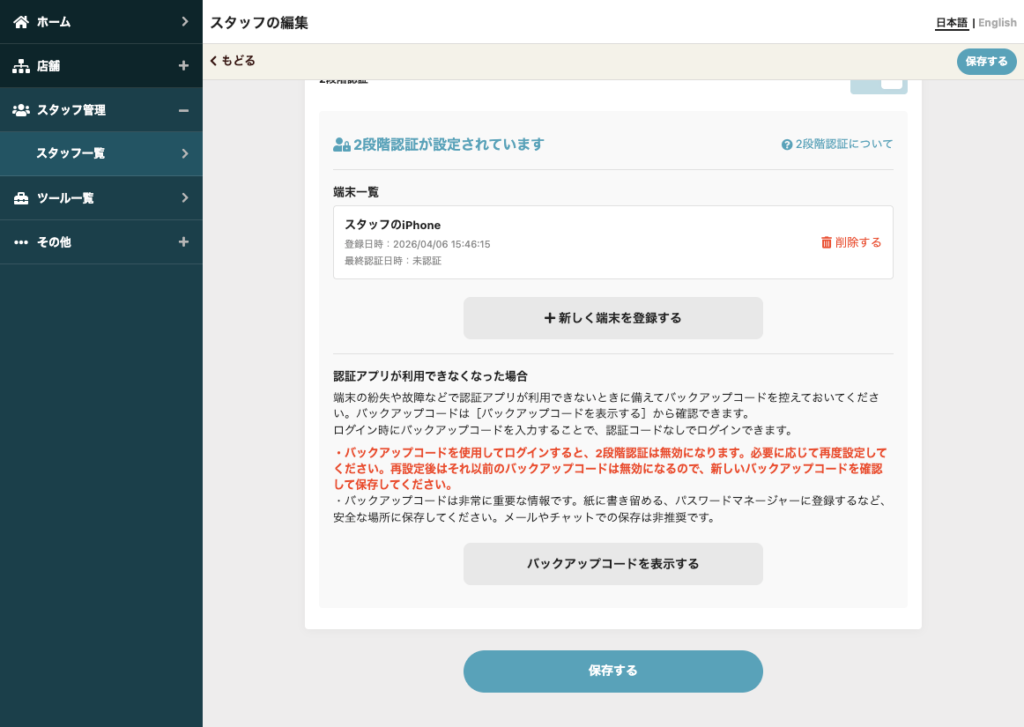Click バックアップコードを表示する button
Image resolution: width=1024 pixels, height=727 pixels.
[x=613, y=564]
